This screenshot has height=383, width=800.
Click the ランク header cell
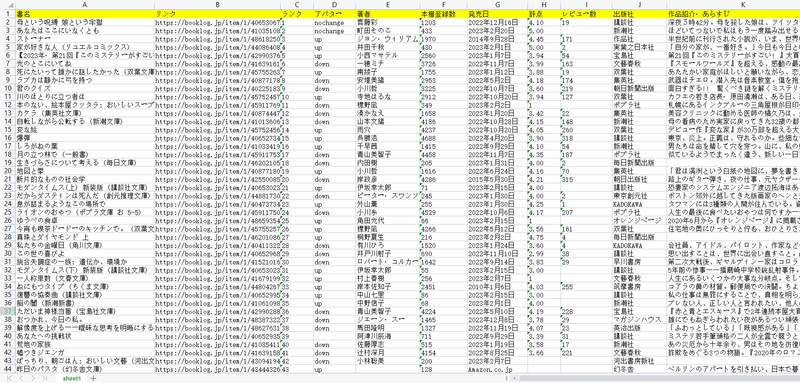(x=297, y=14)
